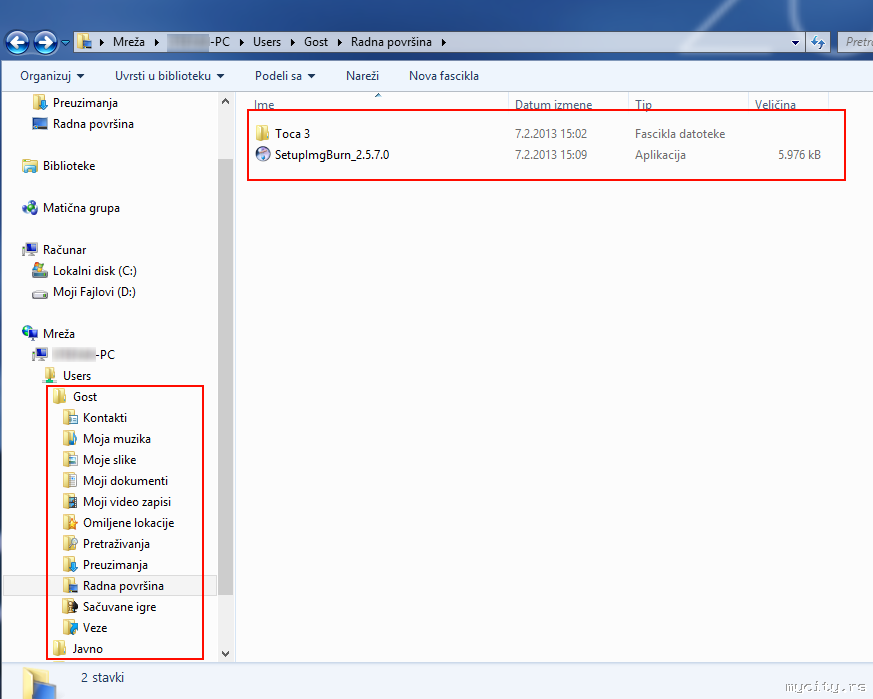
Task: Click navigation pane scroll up arrow
Action: point(225,101)
